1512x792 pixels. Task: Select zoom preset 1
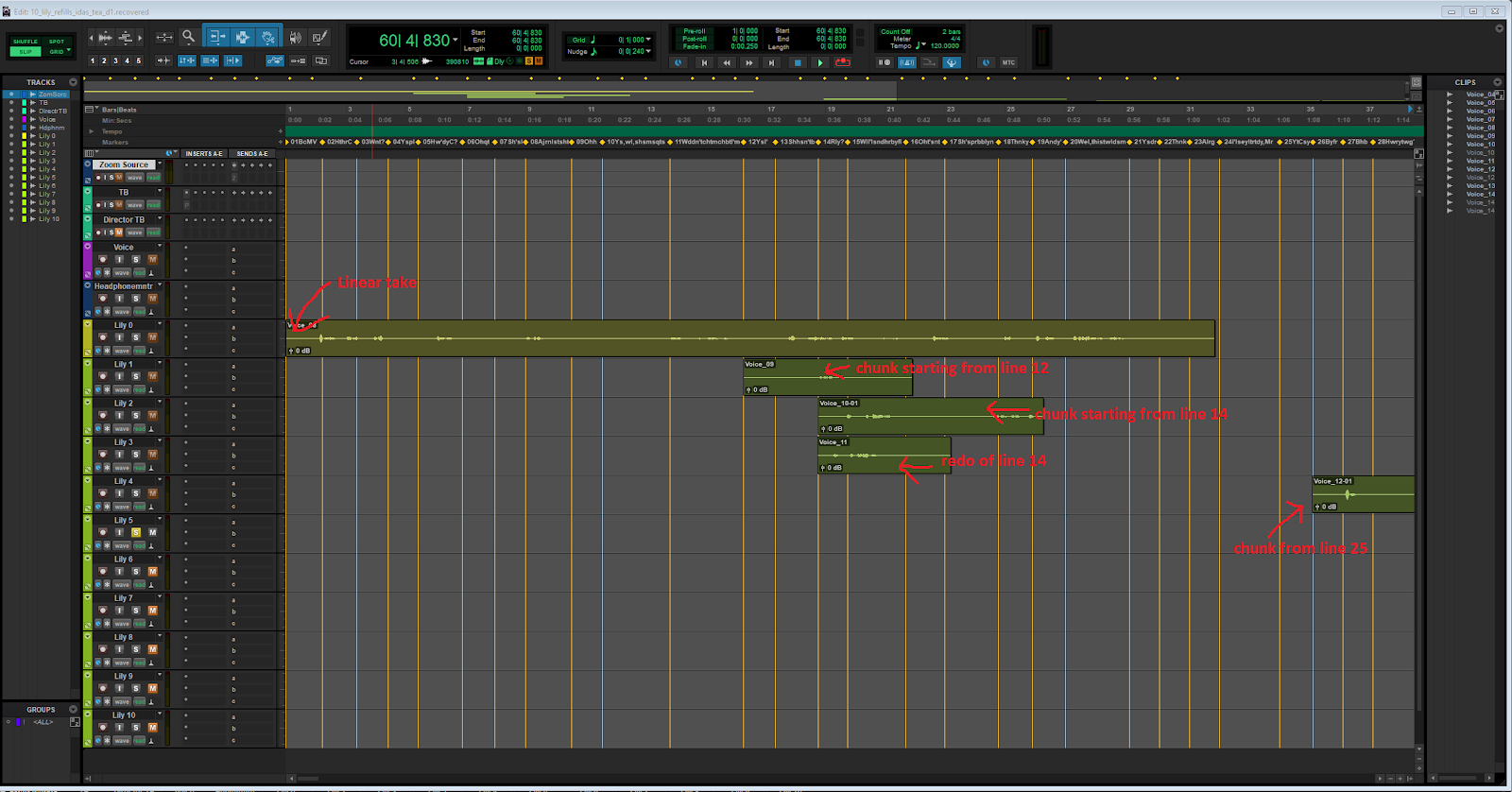[93, 60]
